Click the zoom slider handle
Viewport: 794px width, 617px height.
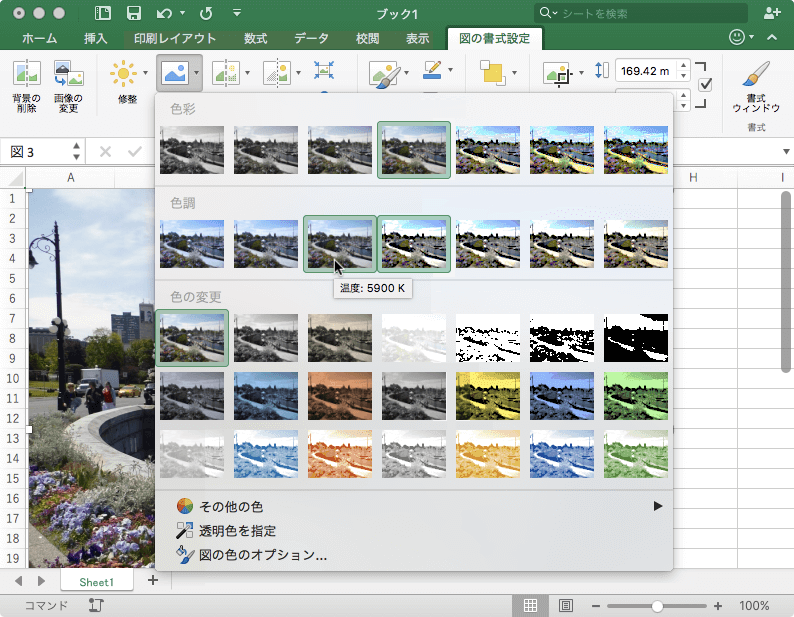pos(657,606)
